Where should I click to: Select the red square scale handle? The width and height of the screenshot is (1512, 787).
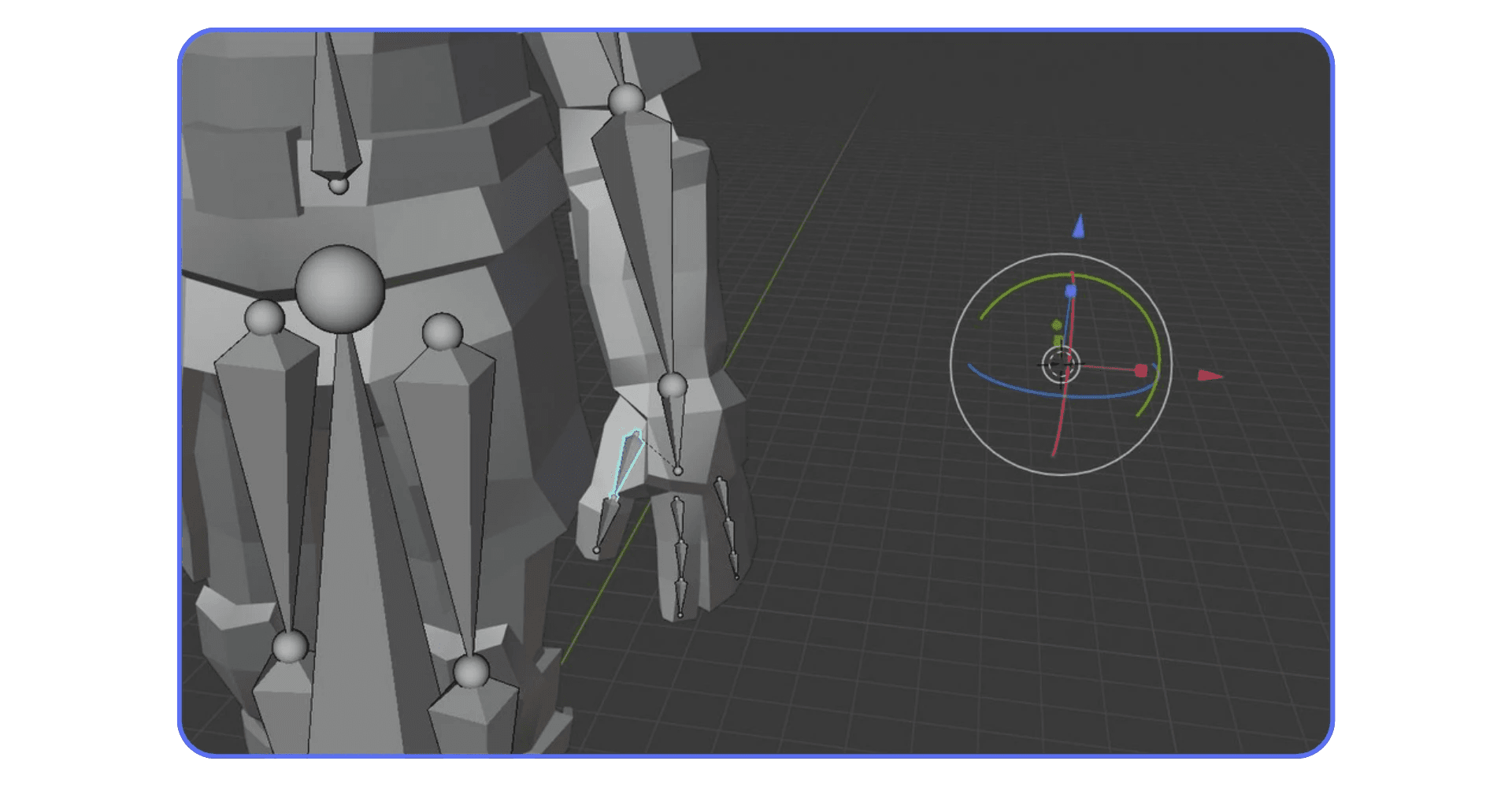pyautogui.click(x=1141, y=369)
